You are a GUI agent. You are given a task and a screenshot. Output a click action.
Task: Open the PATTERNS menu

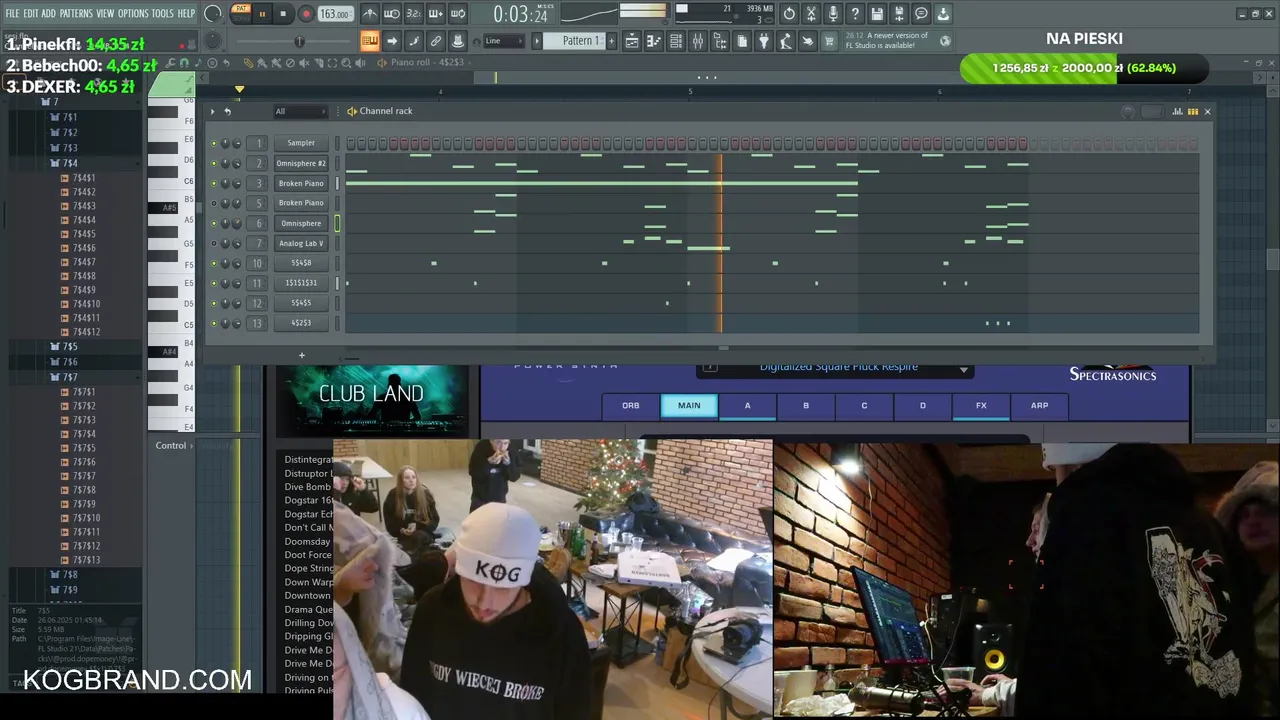click(76, 13)
